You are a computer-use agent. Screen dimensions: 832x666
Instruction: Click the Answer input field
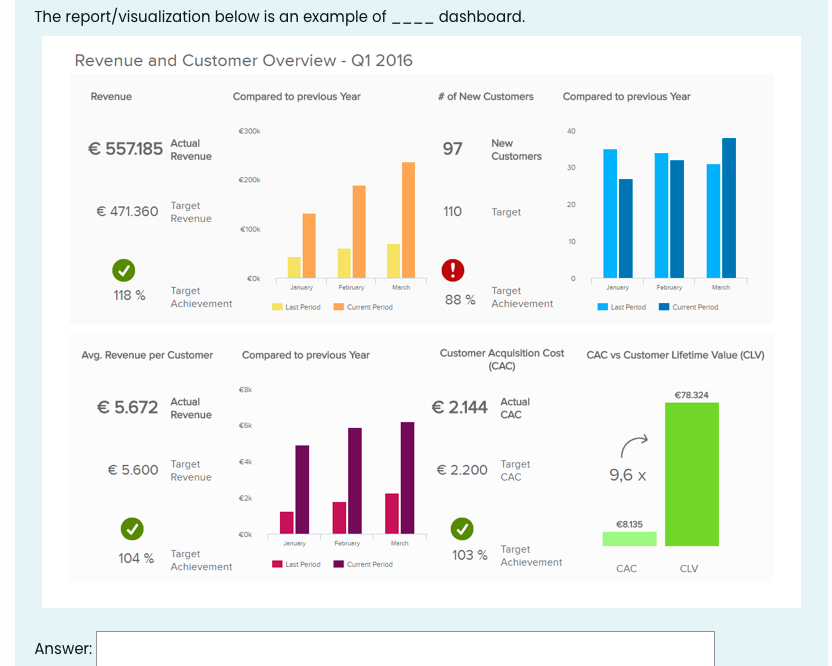405,648
